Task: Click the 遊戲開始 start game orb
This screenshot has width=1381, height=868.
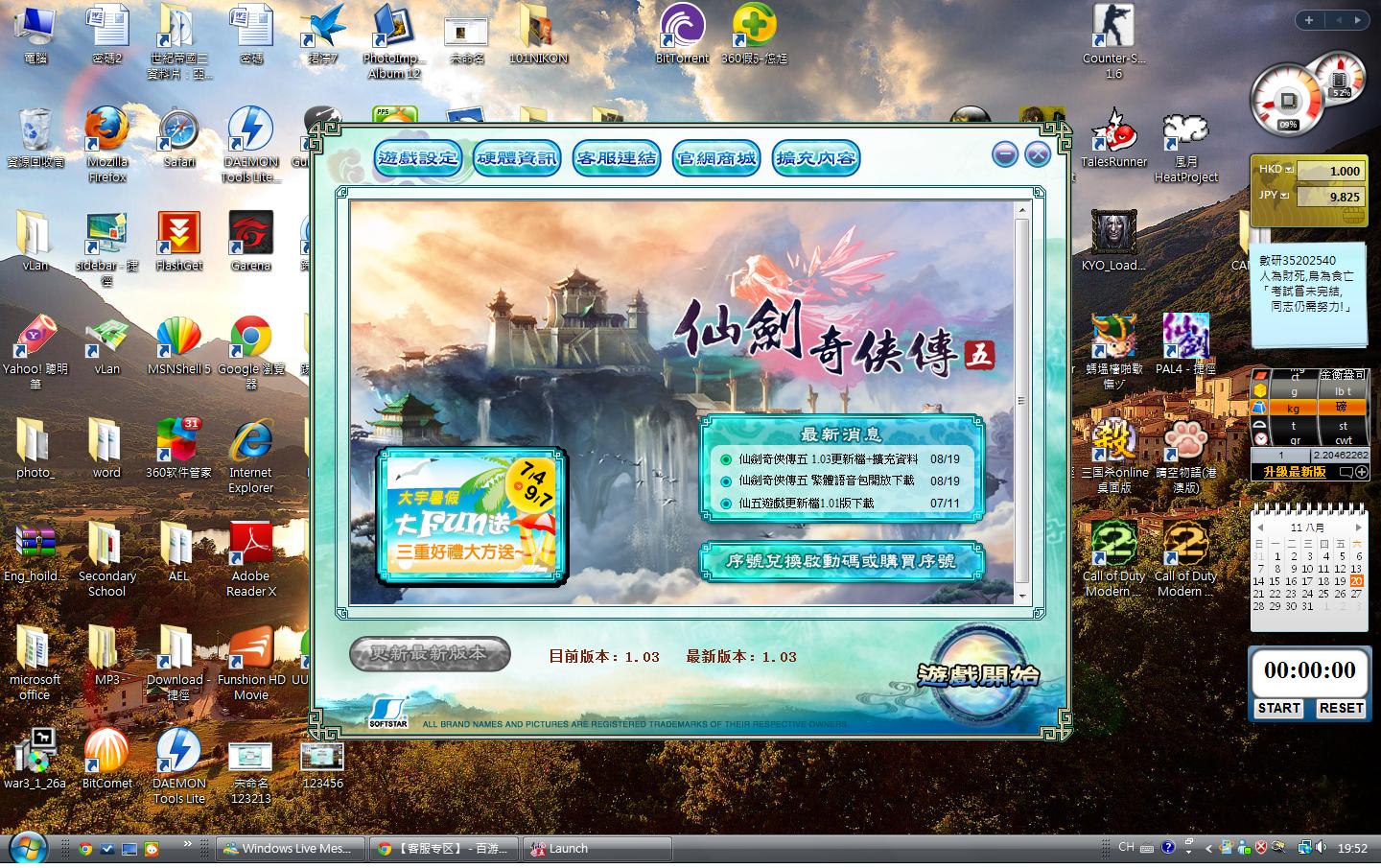Action: 976,677
